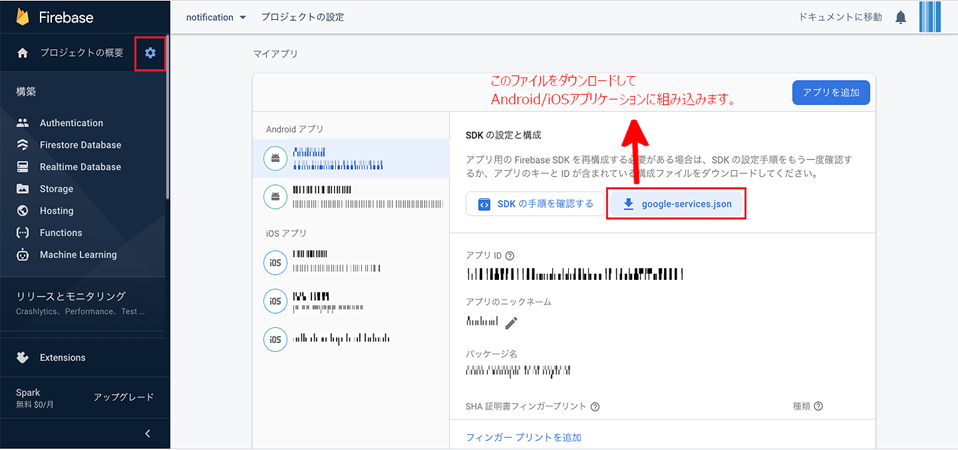Click help icon next to アプリ ID
Screen dimensions: 958x450
pos(510,255)
